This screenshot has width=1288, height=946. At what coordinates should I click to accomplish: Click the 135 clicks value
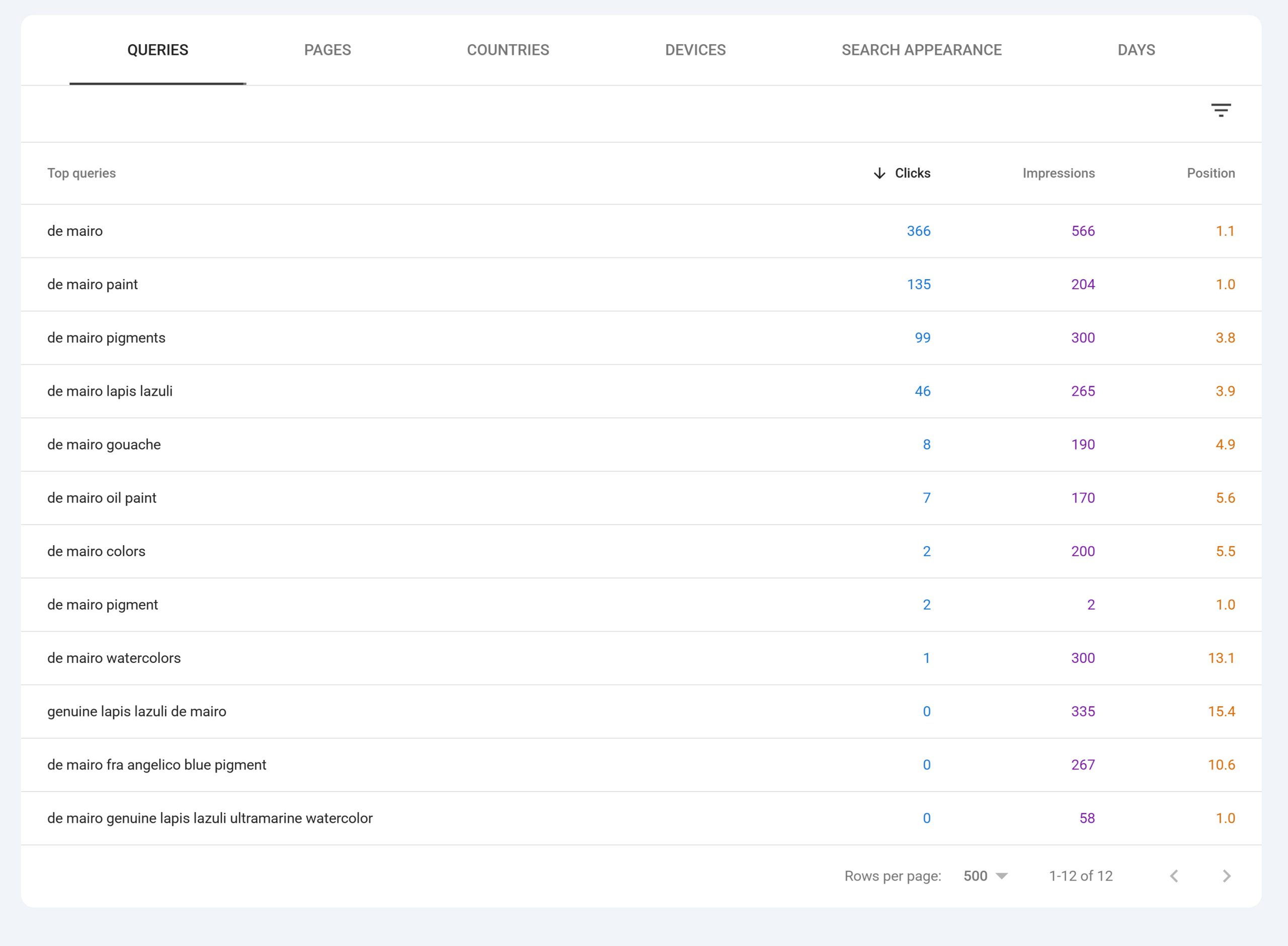tap(919, 285)
